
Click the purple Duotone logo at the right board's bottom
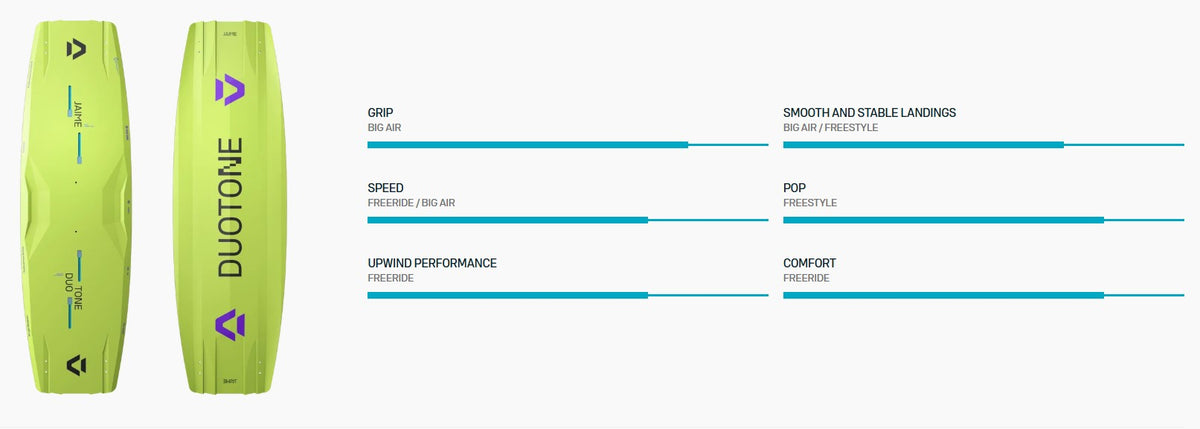[229, 324]
